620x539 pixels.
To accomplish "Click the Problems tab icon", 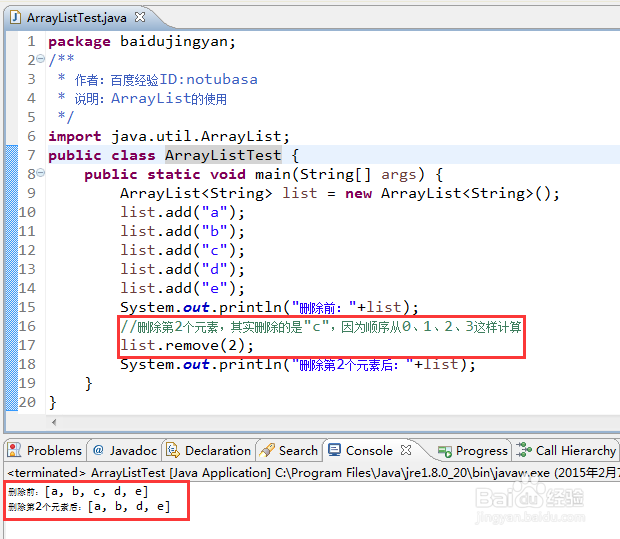I will tap(15, 450).
